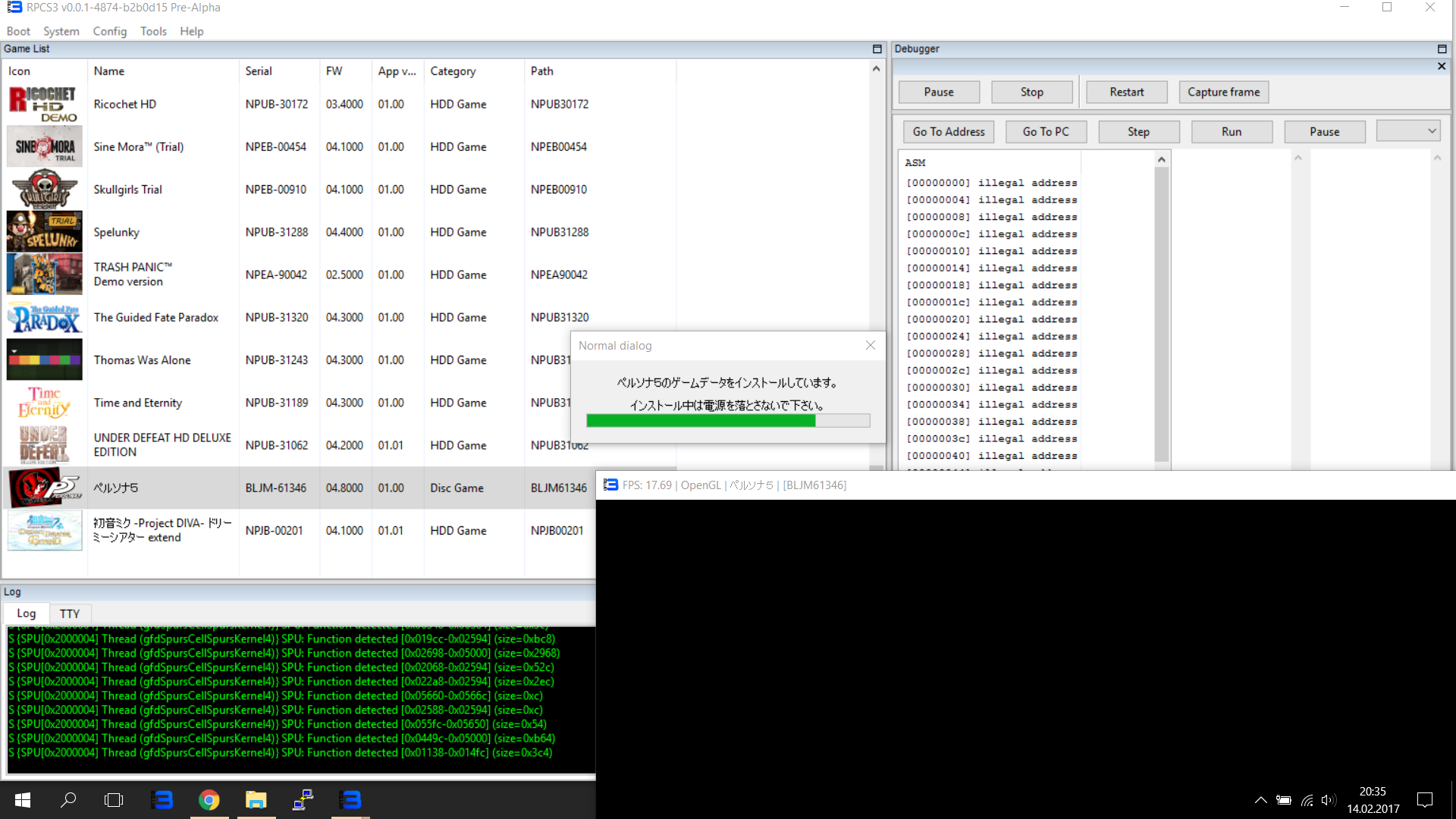Click the Pause button beside Run
Image resolution: width=1456 pixels, height=819 pixels.
pyautogui.click(x=1325, y=131)
